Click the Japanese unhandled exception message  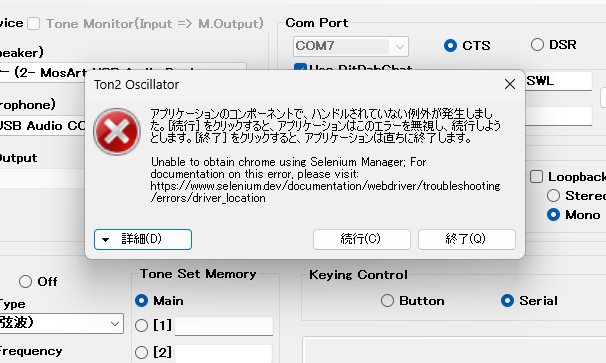click(325, 126)
